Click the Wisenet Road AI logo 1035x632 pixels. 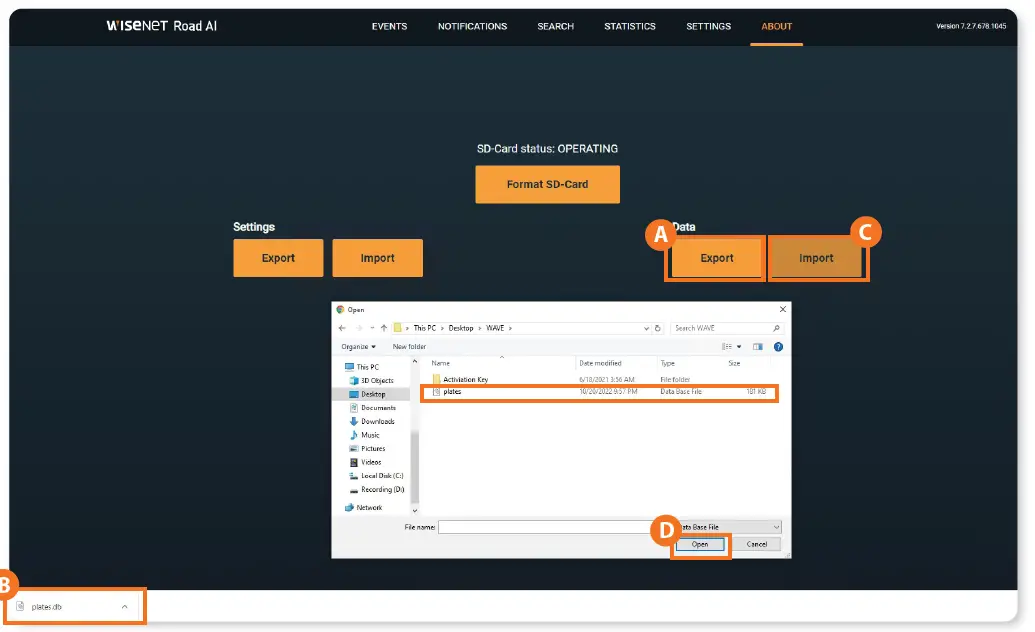(162, 26)
